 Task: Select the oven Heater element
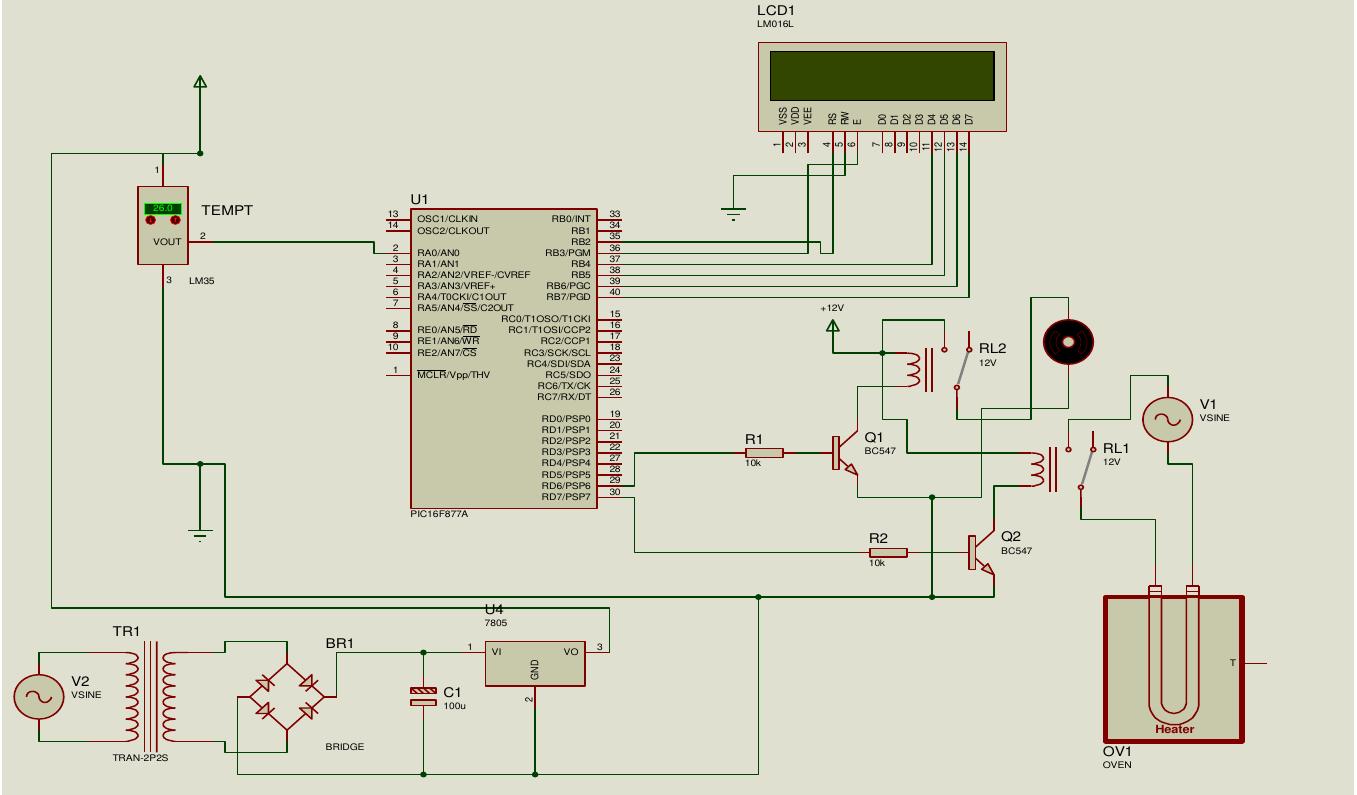coord(1174,655)
